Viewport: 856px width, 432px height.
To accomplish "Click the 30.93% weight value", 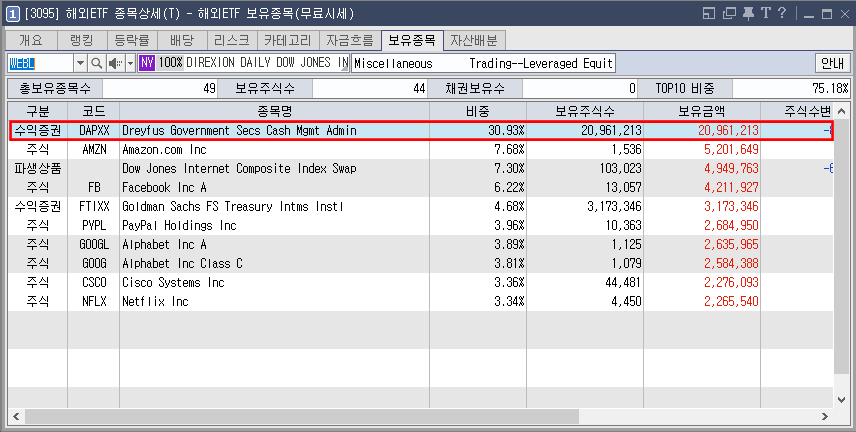I will click(506, 131).
